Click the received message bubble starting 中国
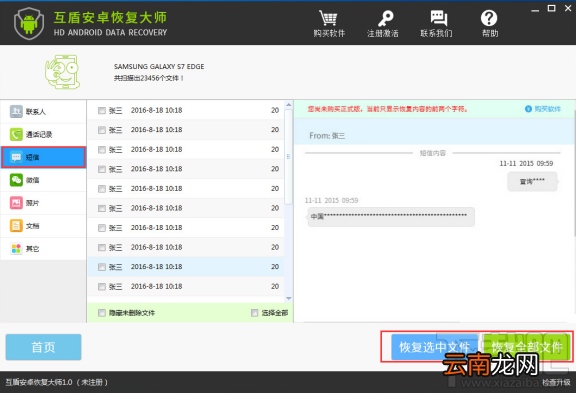The image size is (576, 393). click(x=390, y=217)
